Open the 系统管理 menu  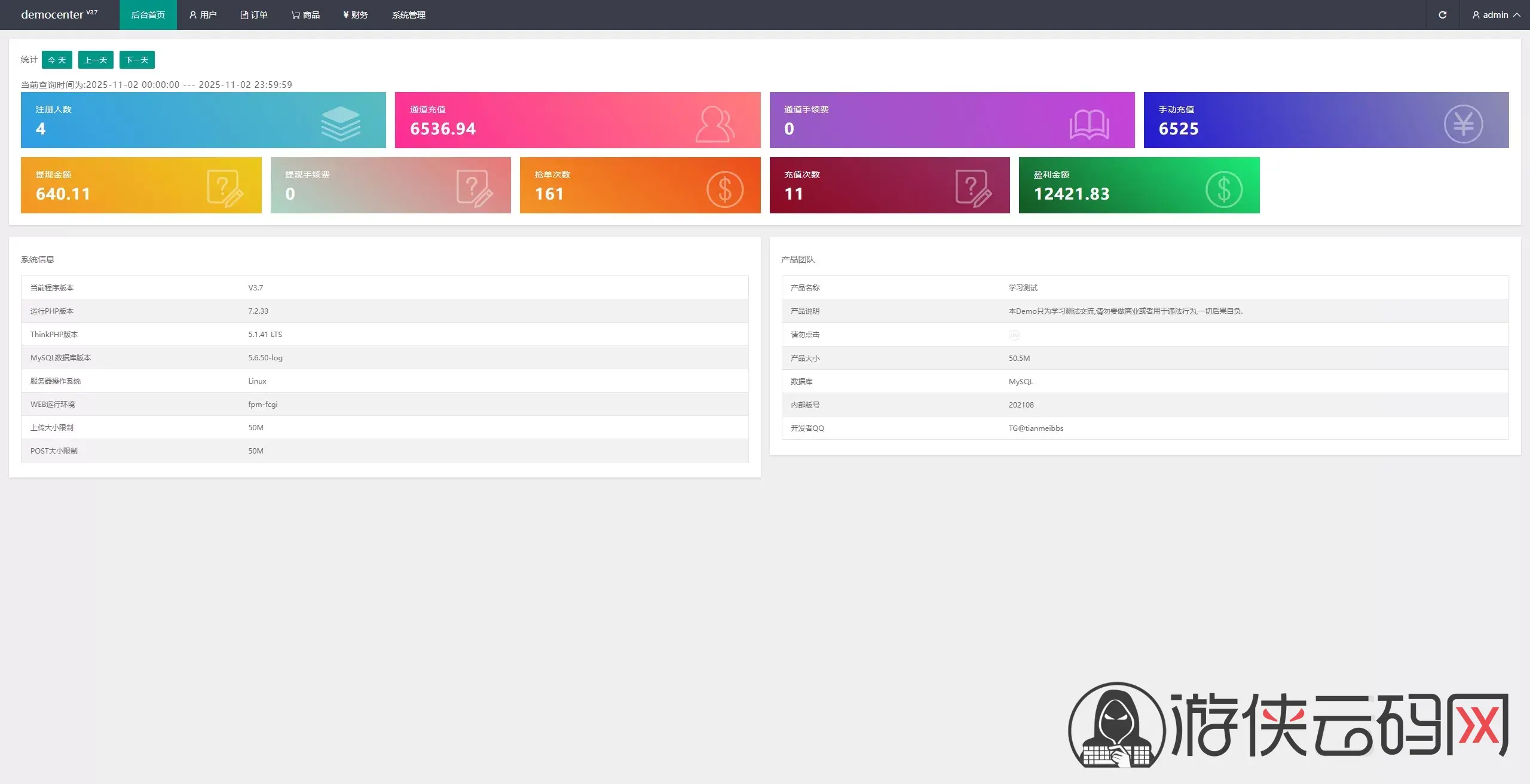coord(408,15)
